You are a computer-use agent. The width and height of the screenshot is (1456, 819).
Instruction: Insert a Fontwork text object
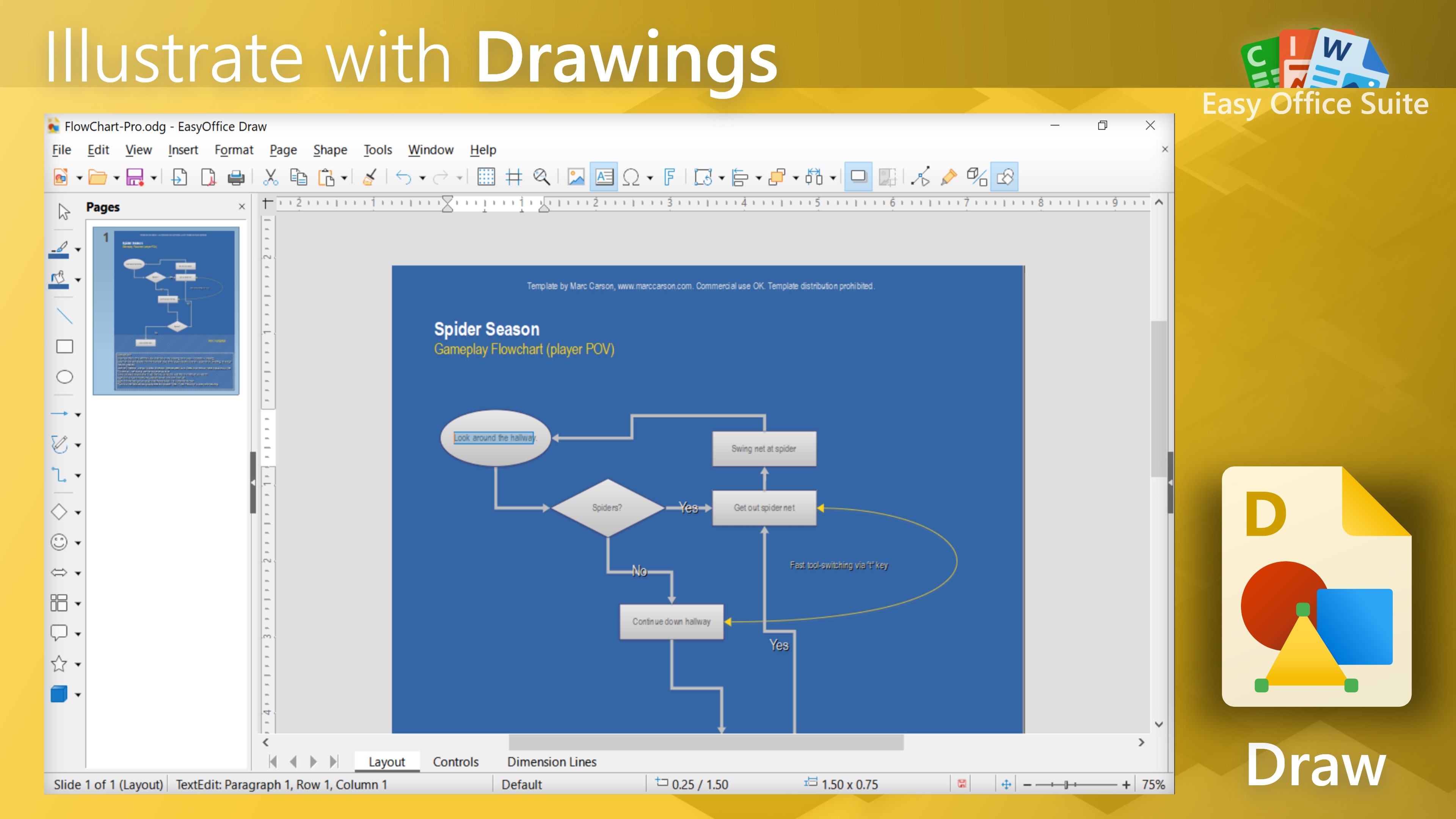pos(669,177)
